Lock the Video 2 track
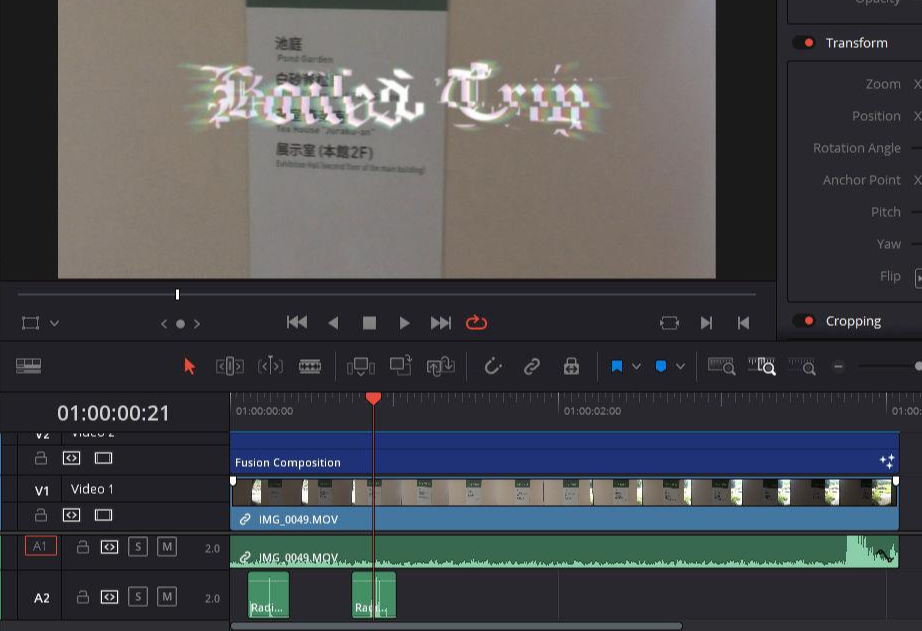Image resolution: width=922 pixels, height=631 pixels. 41,458
